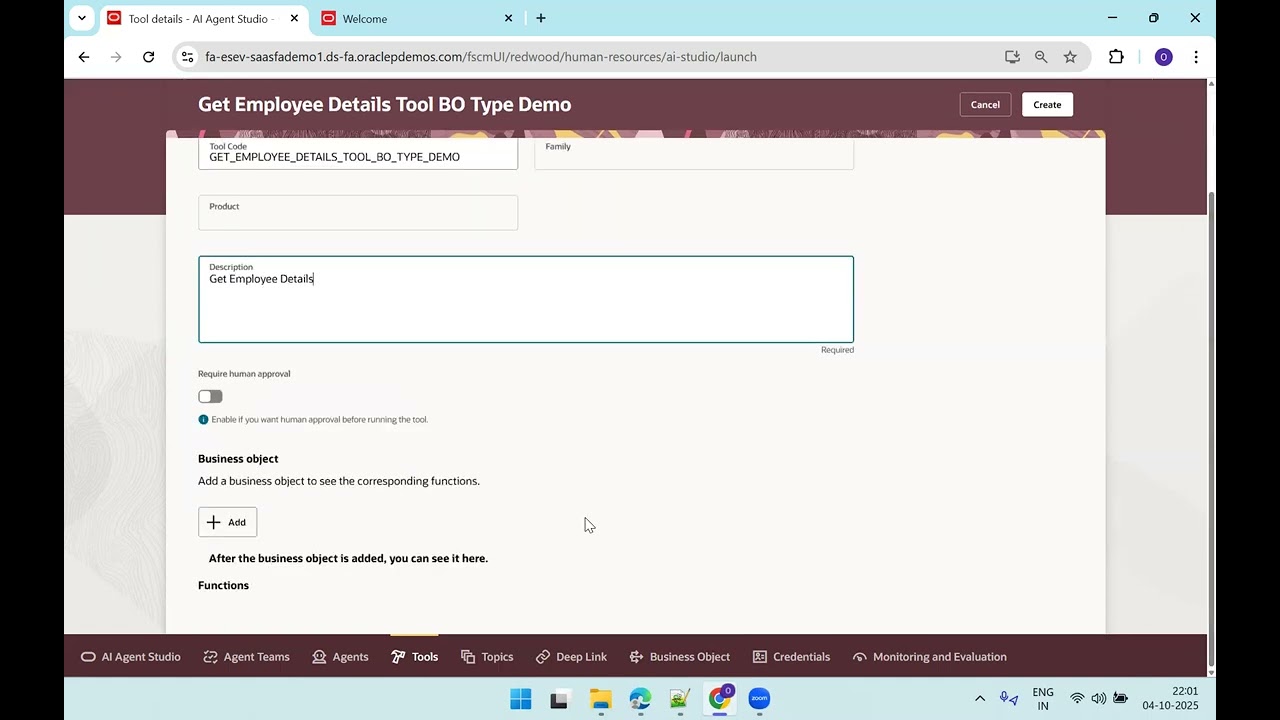Click the Create button
Image resolution: width=1280 pixels, height=720 pixels.
pyautogui.click(x=1047, y=105)
